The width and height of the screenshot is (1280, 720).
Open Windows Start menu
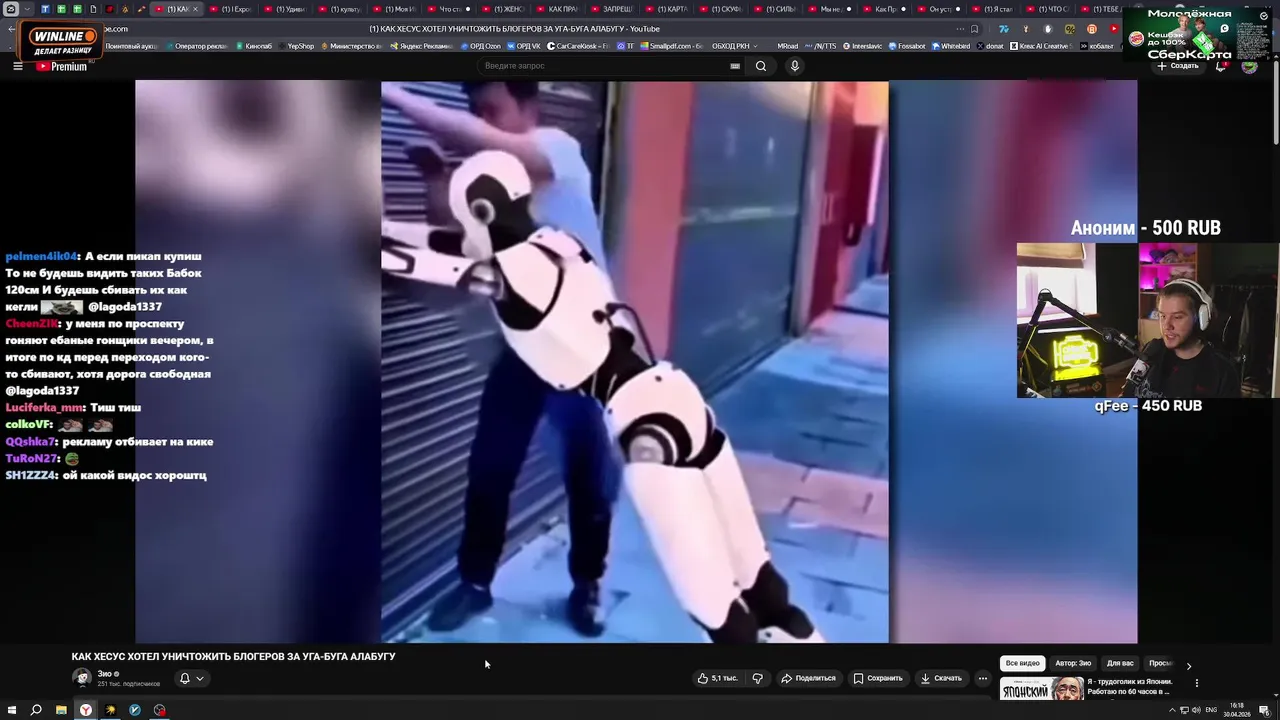click(12, 710)
